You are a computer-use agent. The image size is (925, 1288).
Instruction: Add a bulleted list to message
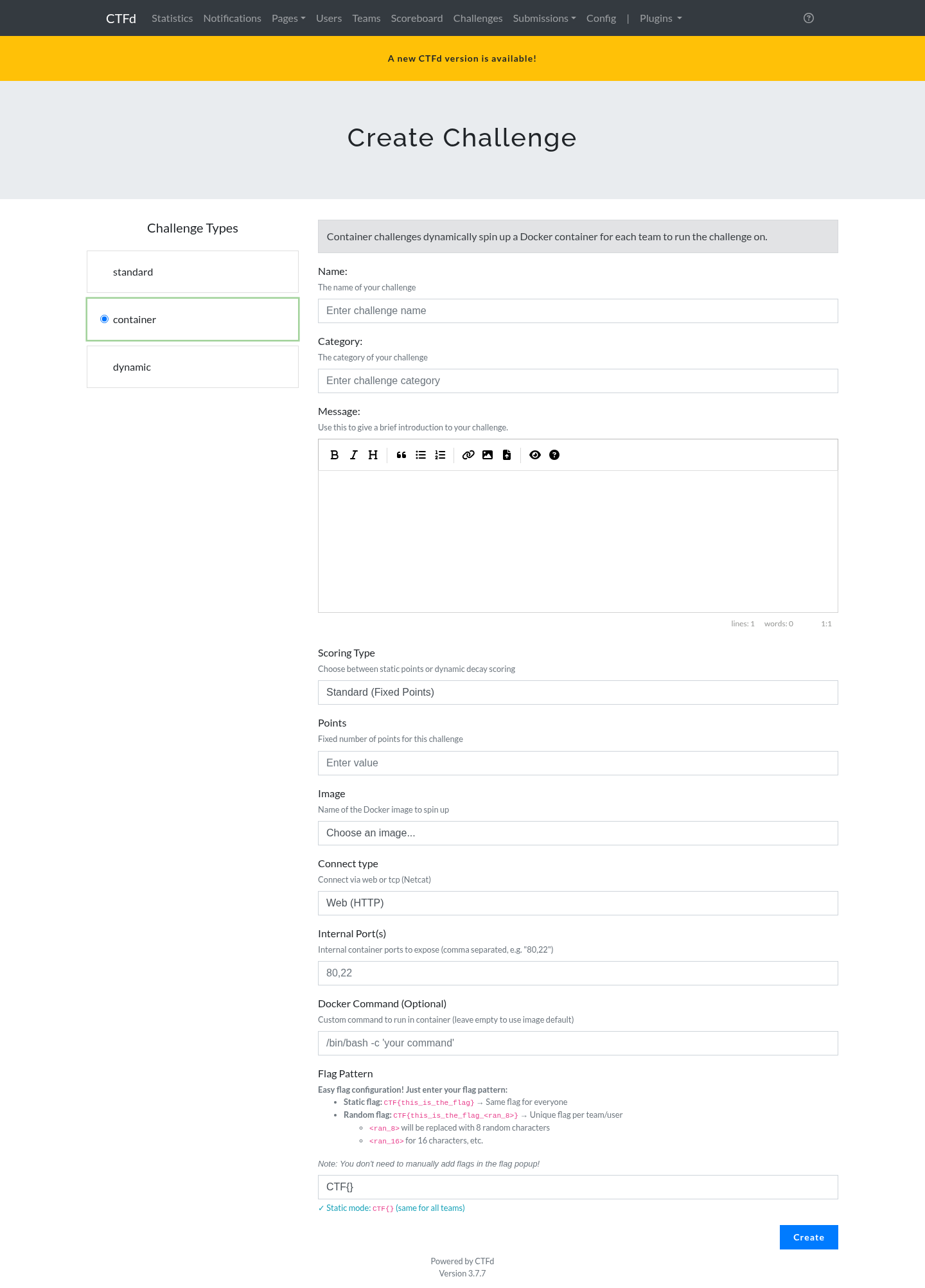click(421, 455)
